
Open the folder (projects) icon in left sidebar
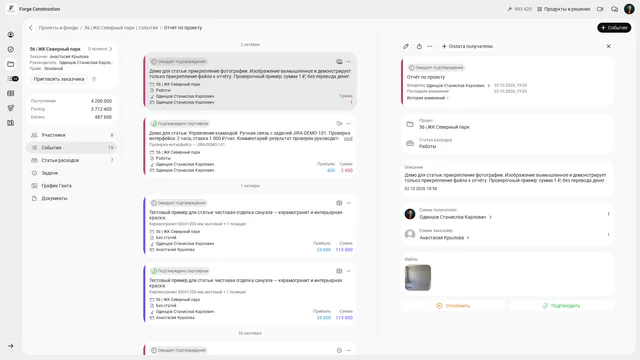click(11, 64)
